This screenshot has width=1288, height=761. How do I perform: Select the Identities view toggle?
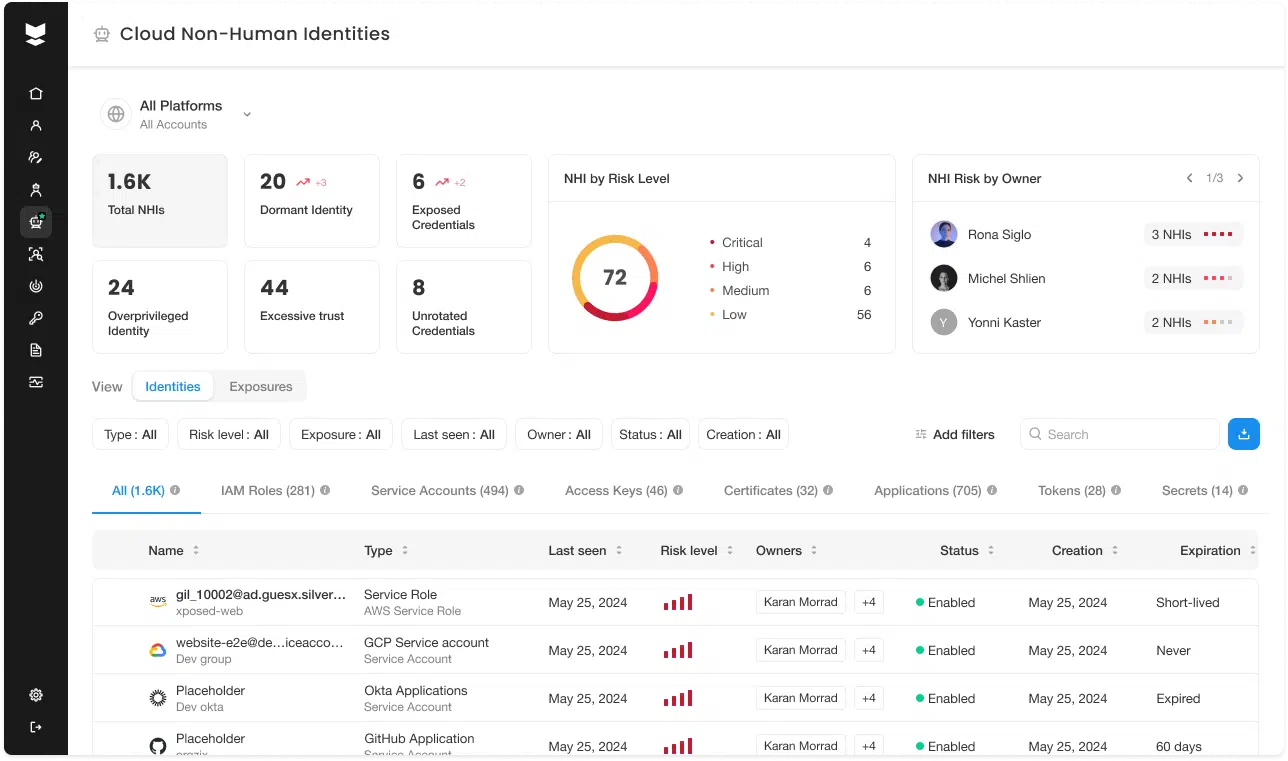[x=173, y=387]
